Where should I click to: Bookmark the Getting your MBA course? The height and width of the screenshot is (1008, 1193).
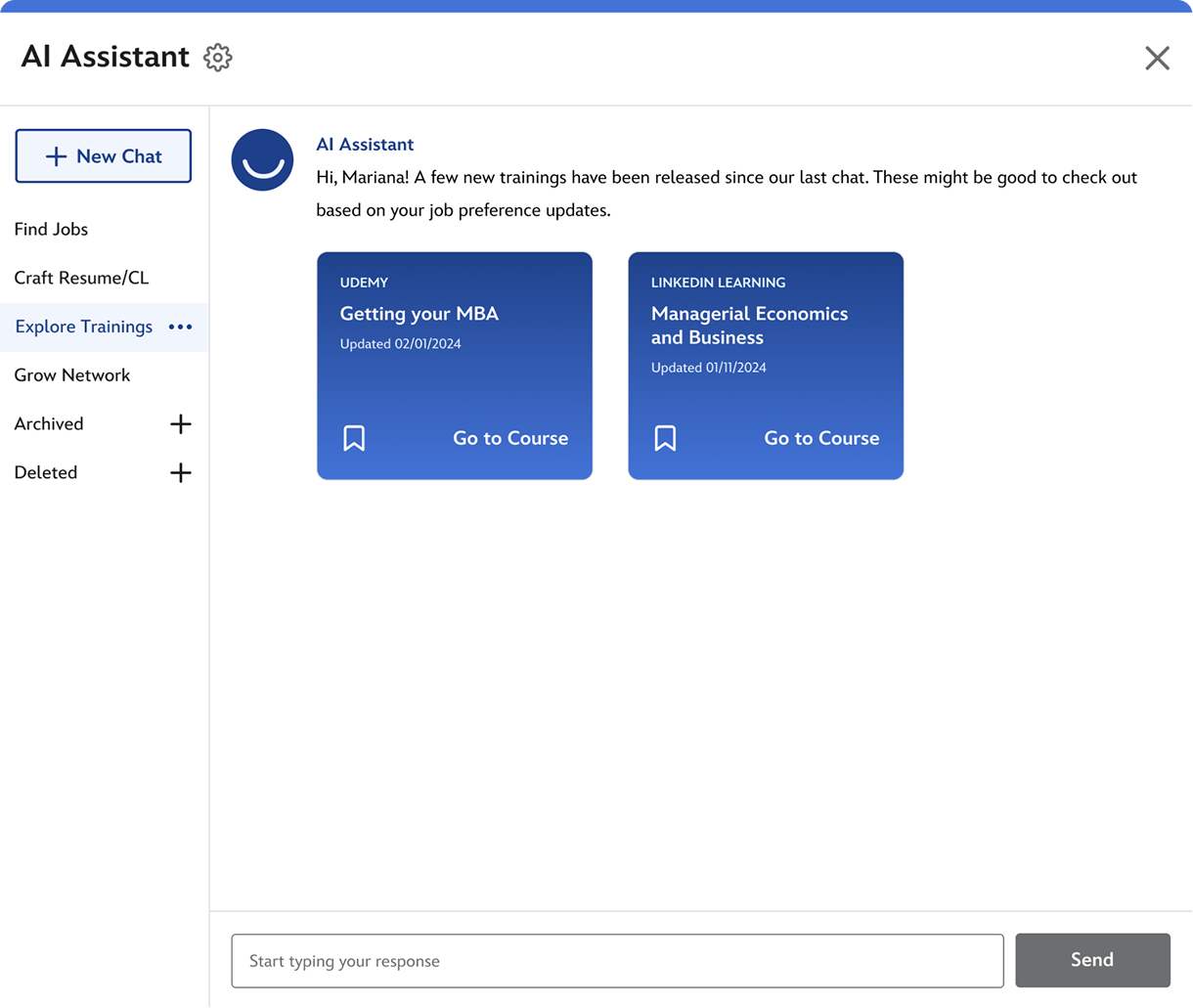[x=354, y=438]
